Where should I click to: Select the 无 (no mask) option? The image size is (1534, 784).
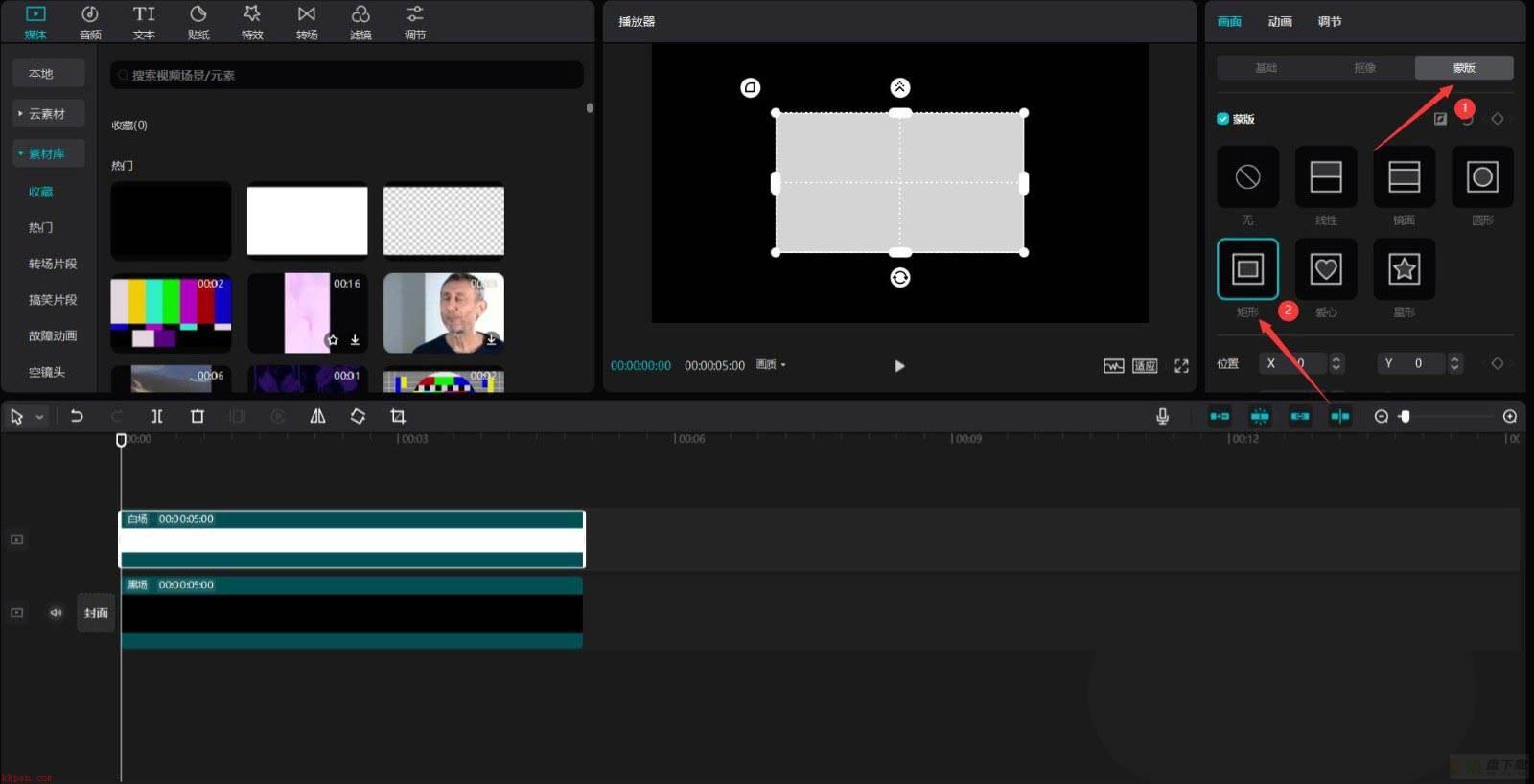tap(1247, 177)
